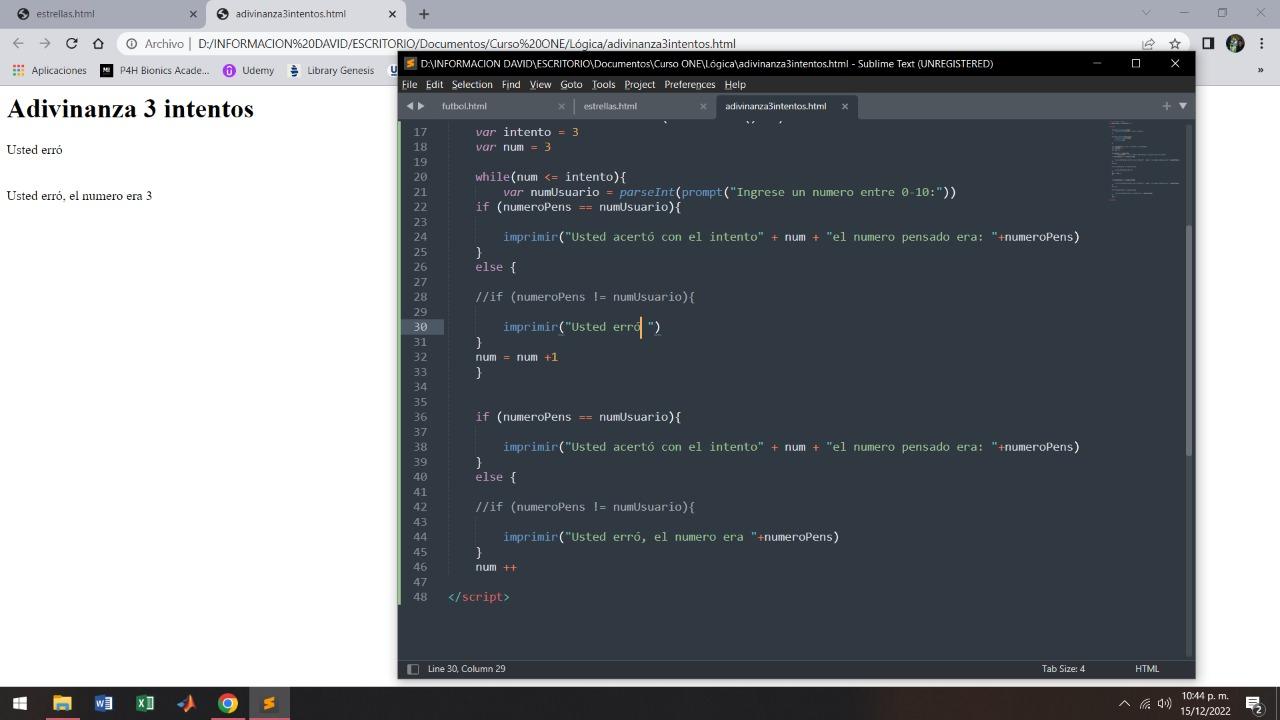Switch to estrellas.html Chrome tab

coord(105,14)
